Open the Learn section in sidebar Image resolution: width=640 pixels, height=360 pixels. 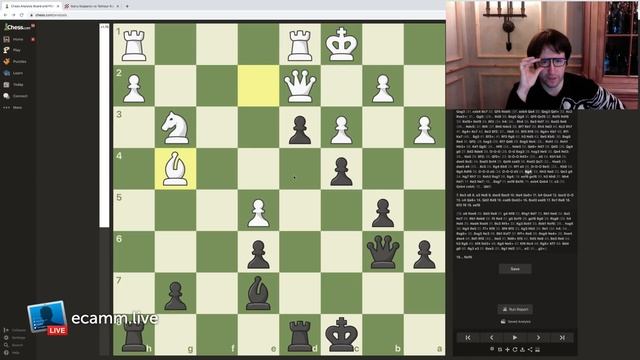click(x=13, y=73)
